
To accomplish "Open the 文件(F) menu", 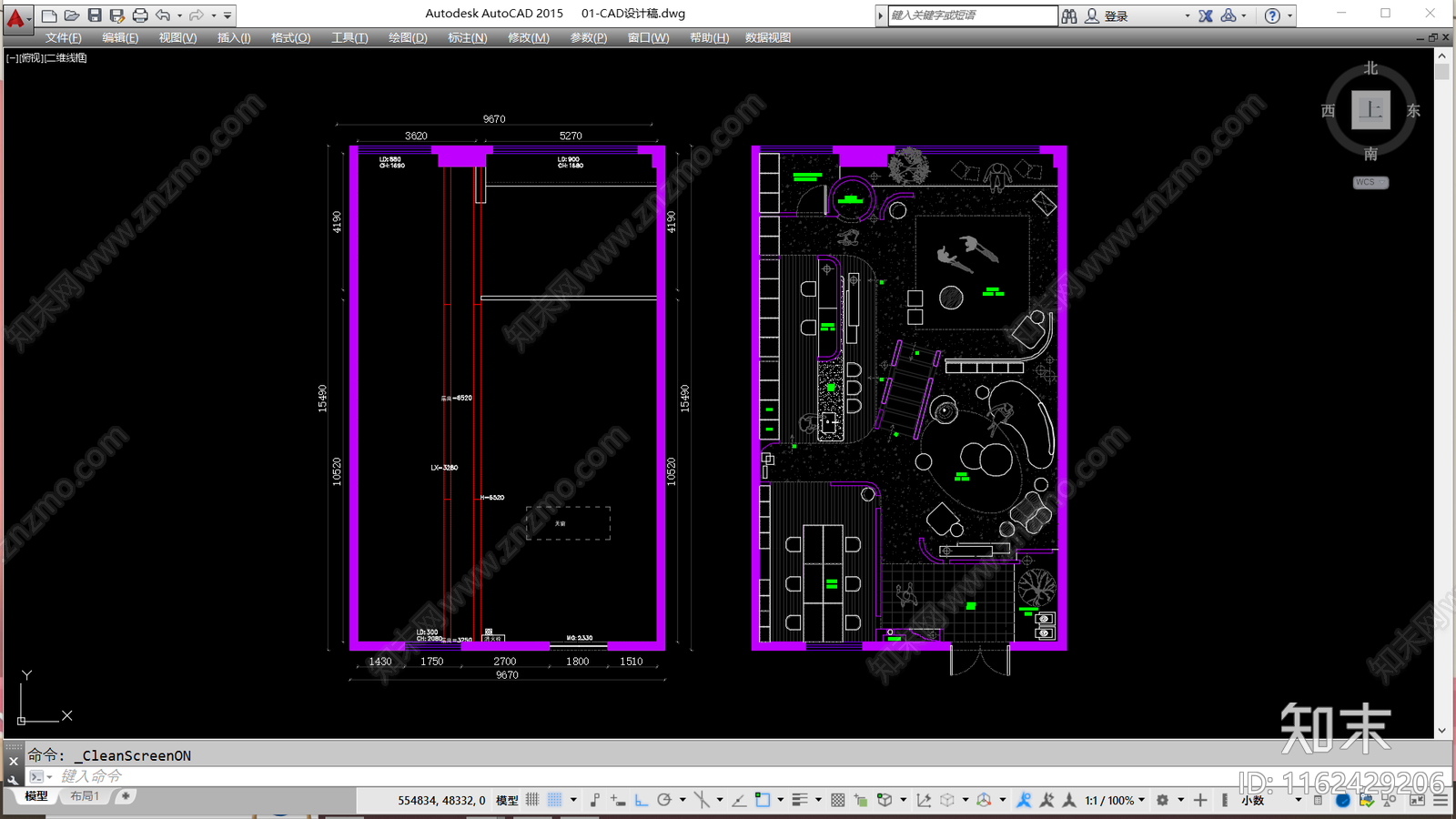I will pyautogui.click(x=64, y=37).
